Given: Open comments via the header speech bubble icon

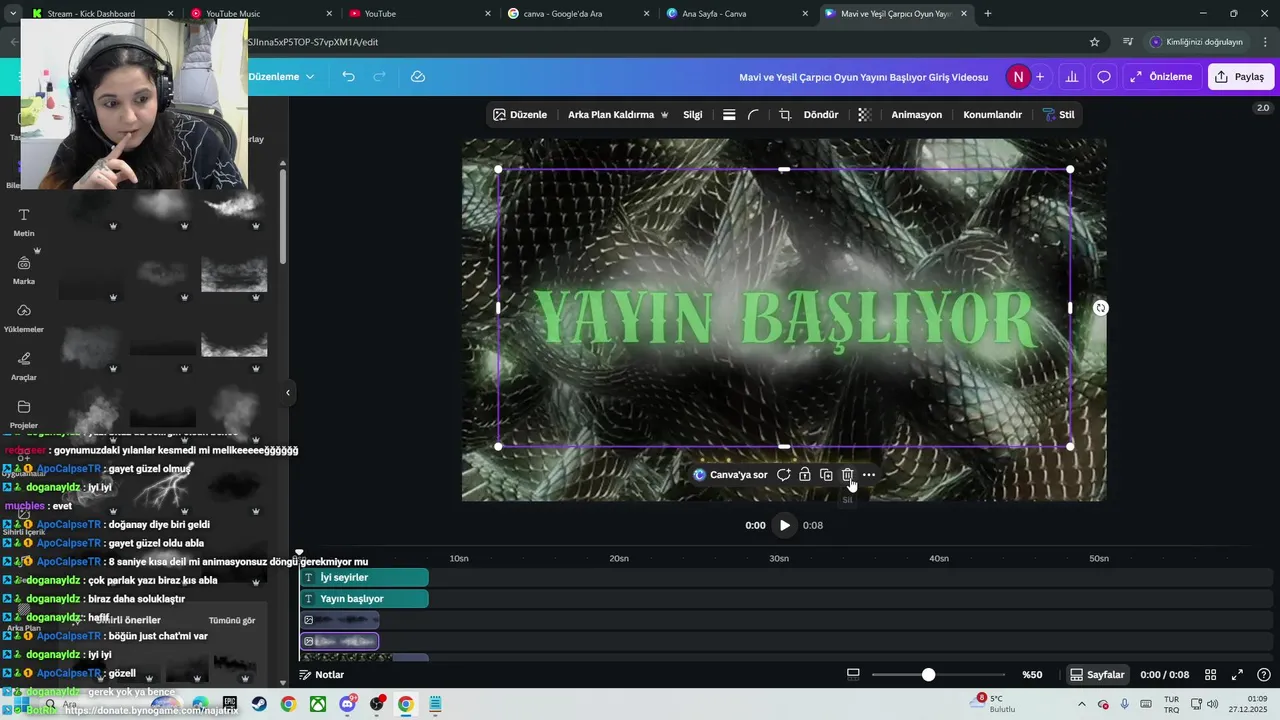Looking at the screenshot, I should click(1104, 77).
